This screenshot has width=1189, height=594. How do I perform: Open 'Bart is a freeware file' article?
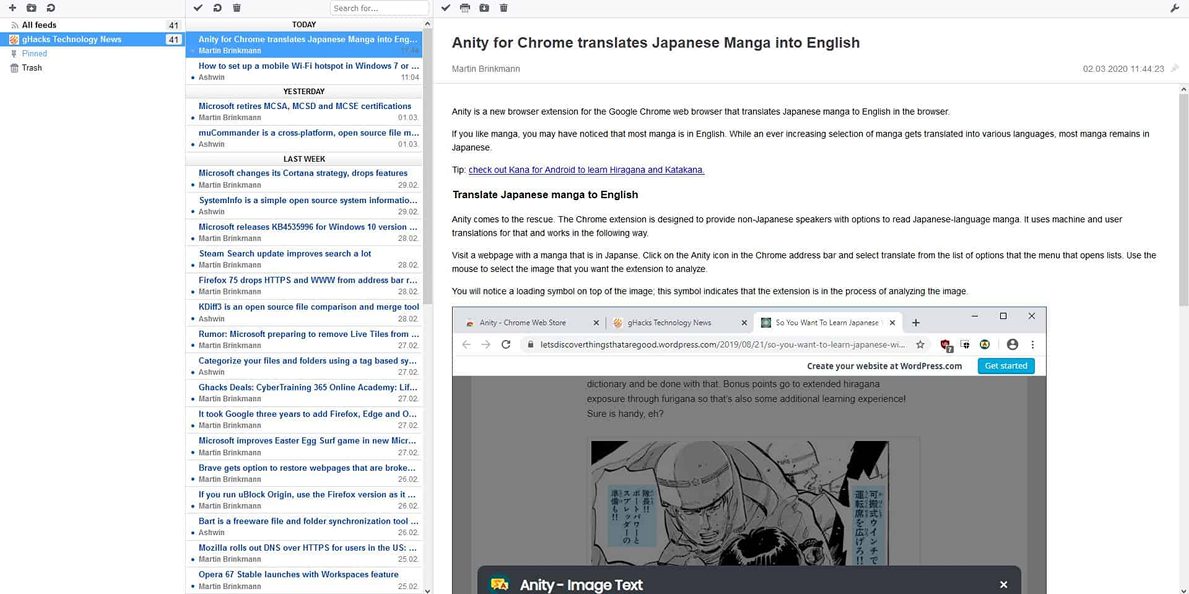(x=304, y=526)
